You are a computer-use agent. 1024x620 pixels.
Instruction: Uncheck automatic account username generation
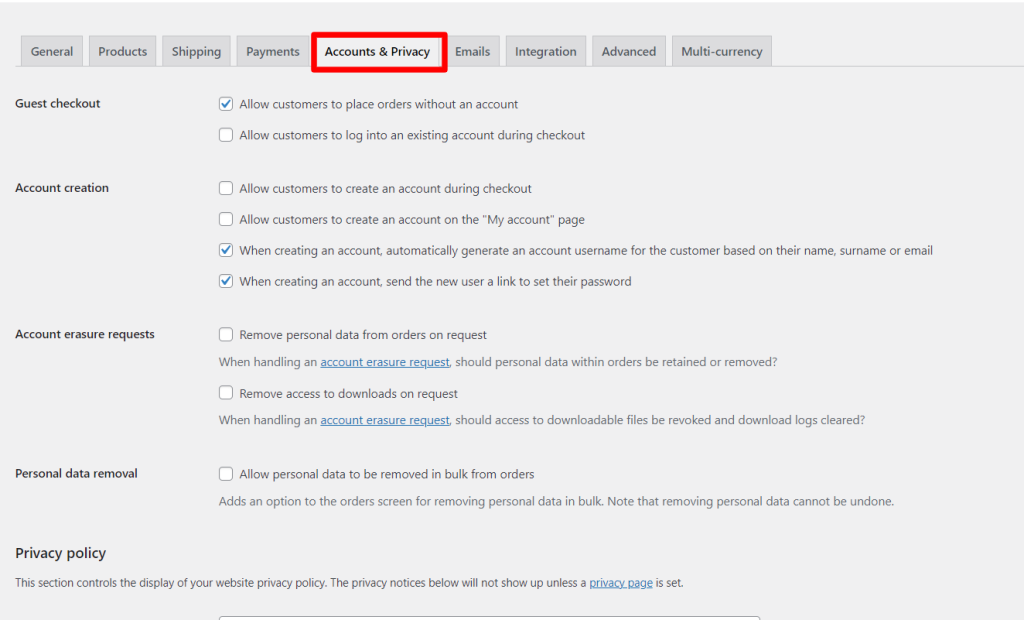[226, 250]
